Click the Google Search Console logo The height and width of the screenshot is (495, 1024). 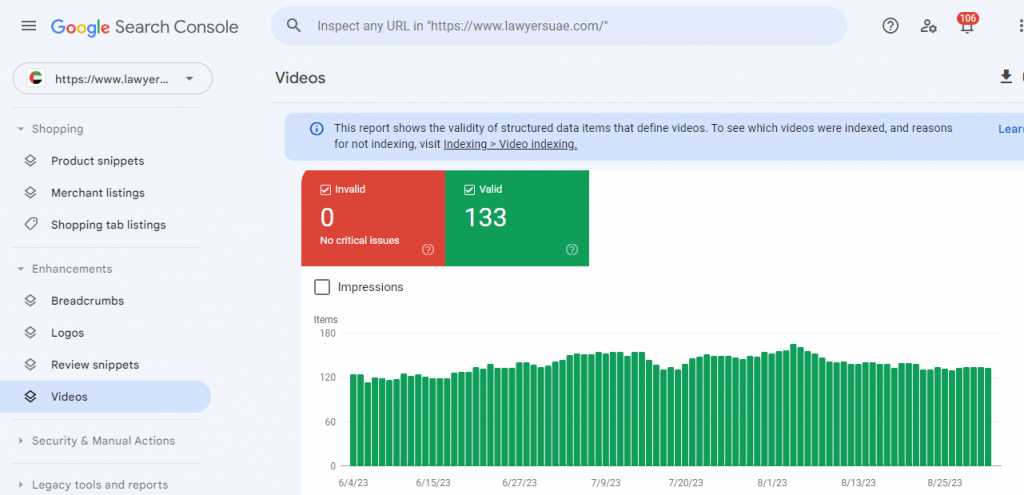tap(144, 27)
